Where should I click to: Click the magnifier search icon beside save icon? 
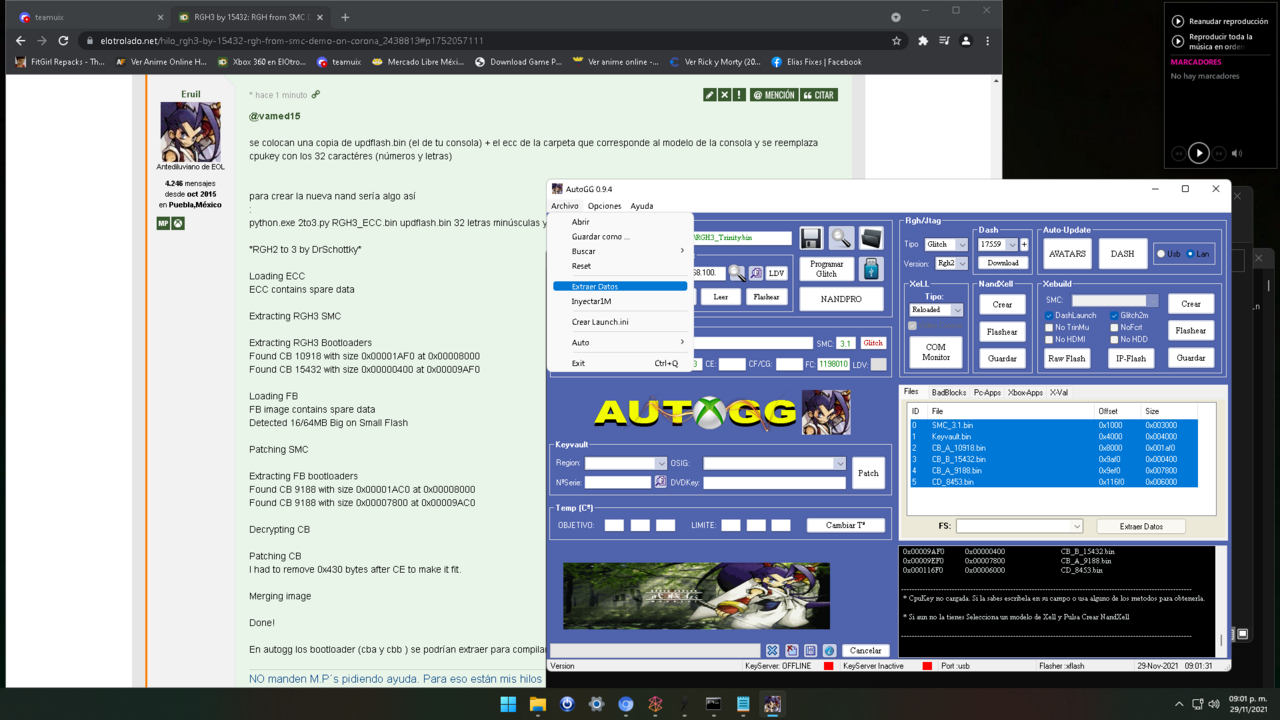[x=841, y=237]
